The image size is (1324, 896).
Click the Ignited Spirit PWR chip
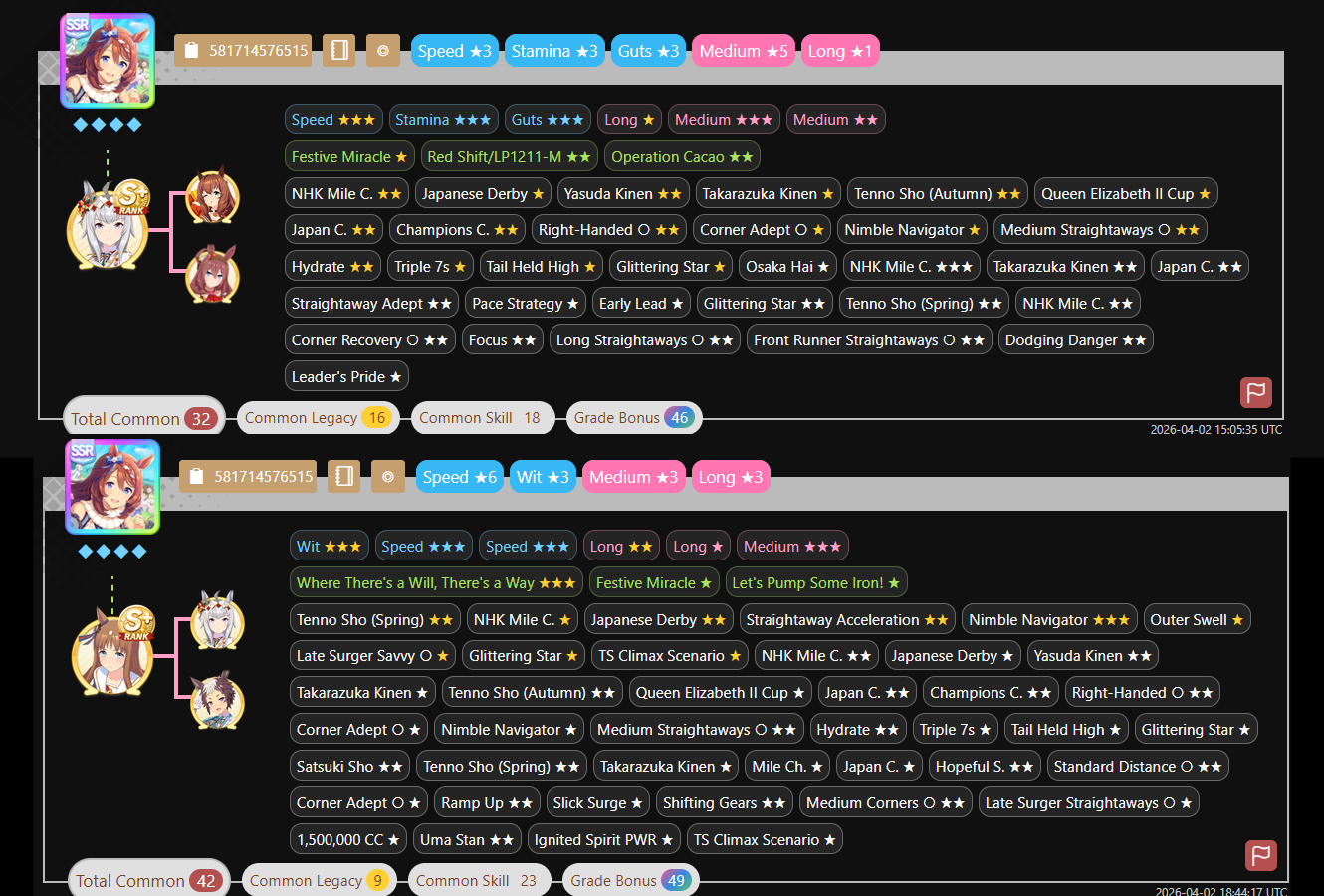coord(604,839)
